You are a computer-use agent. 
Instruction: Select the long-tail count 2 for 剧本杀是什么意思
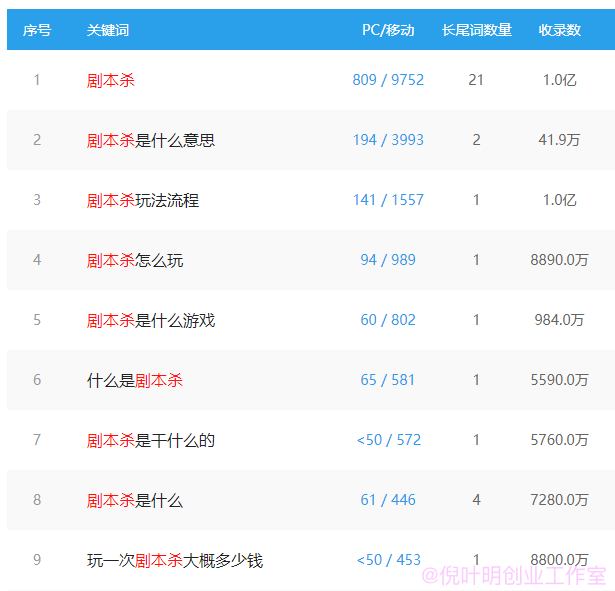476,140
